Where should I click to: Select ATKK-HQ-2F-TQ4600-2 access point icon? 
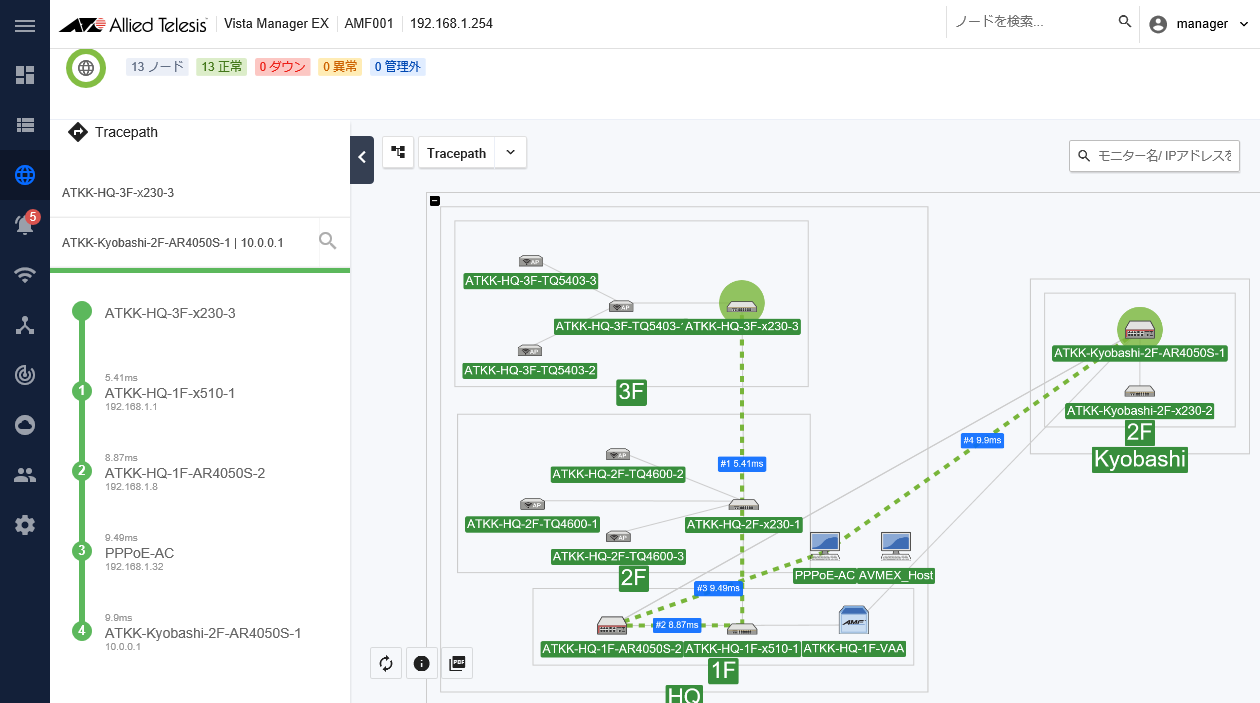coord(617,455)
